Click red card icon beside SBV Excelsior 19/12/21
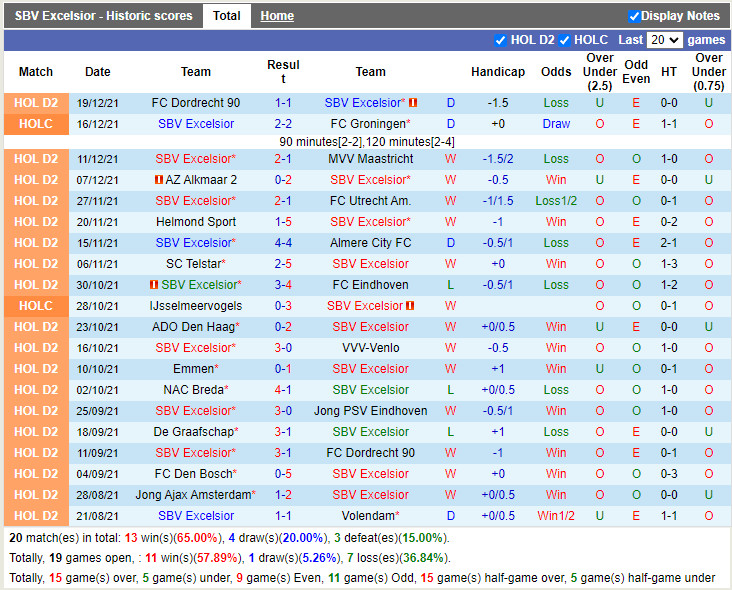Viewport: 732px width, 590px height. point(413,103)
